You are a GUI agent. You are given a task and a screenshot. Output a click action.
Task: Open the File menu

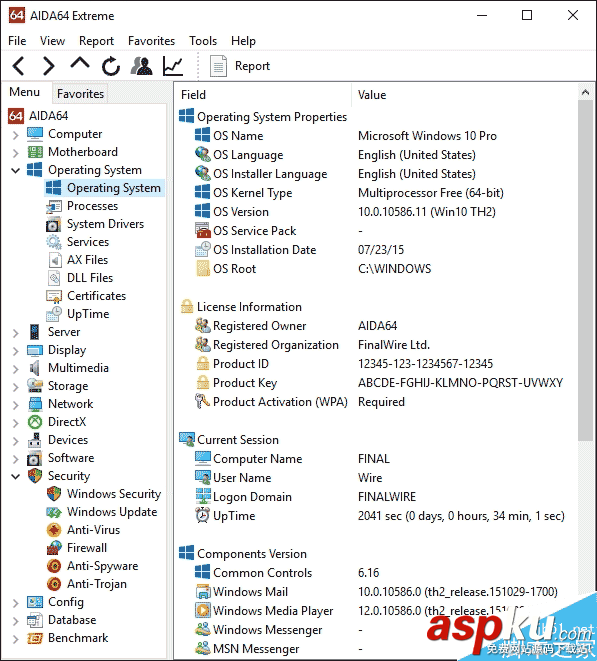pyautogui.click(x=17, y=41)
